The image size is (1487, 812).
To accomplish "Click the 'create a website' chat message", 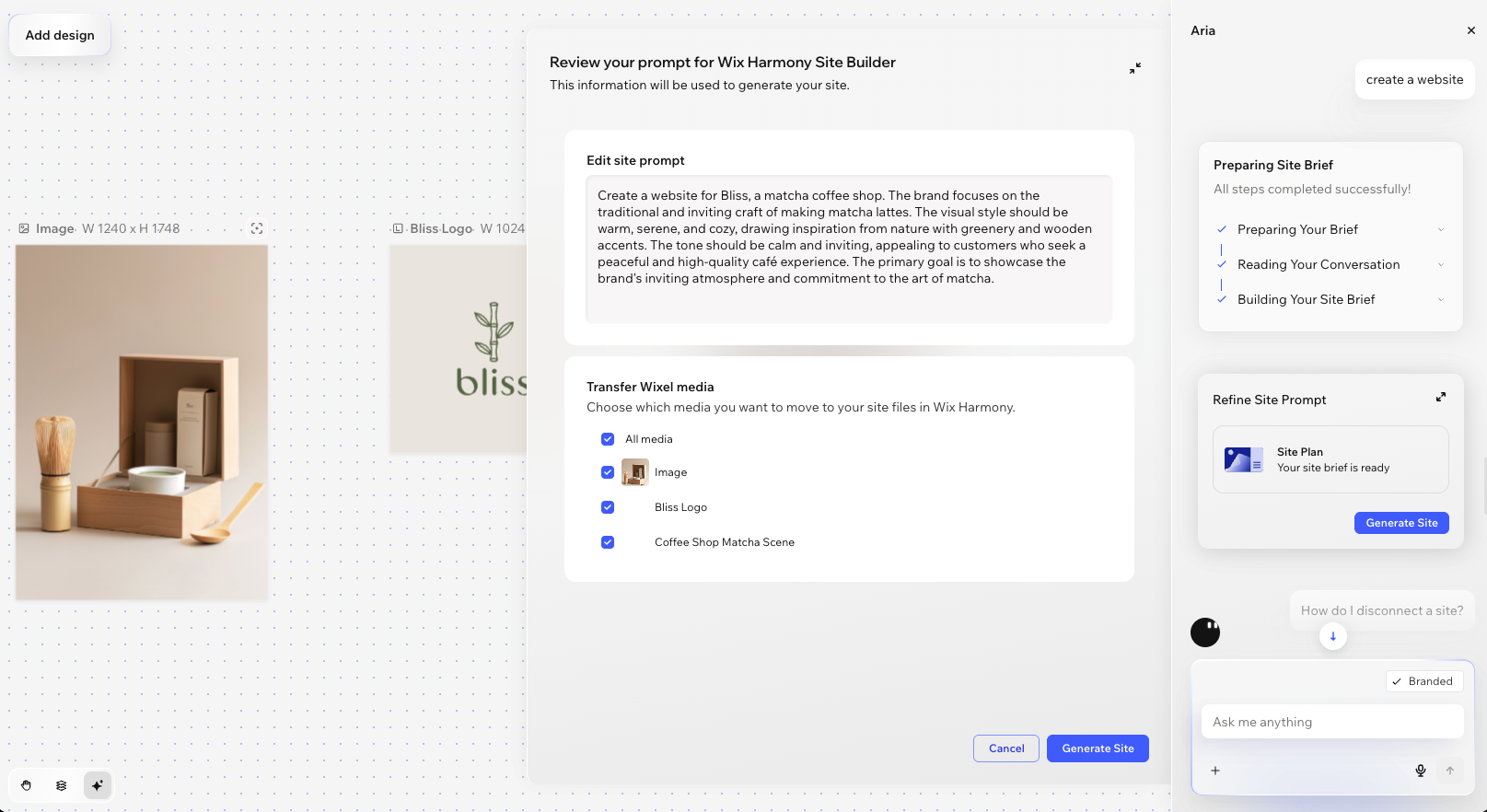I will (1414, 80).
